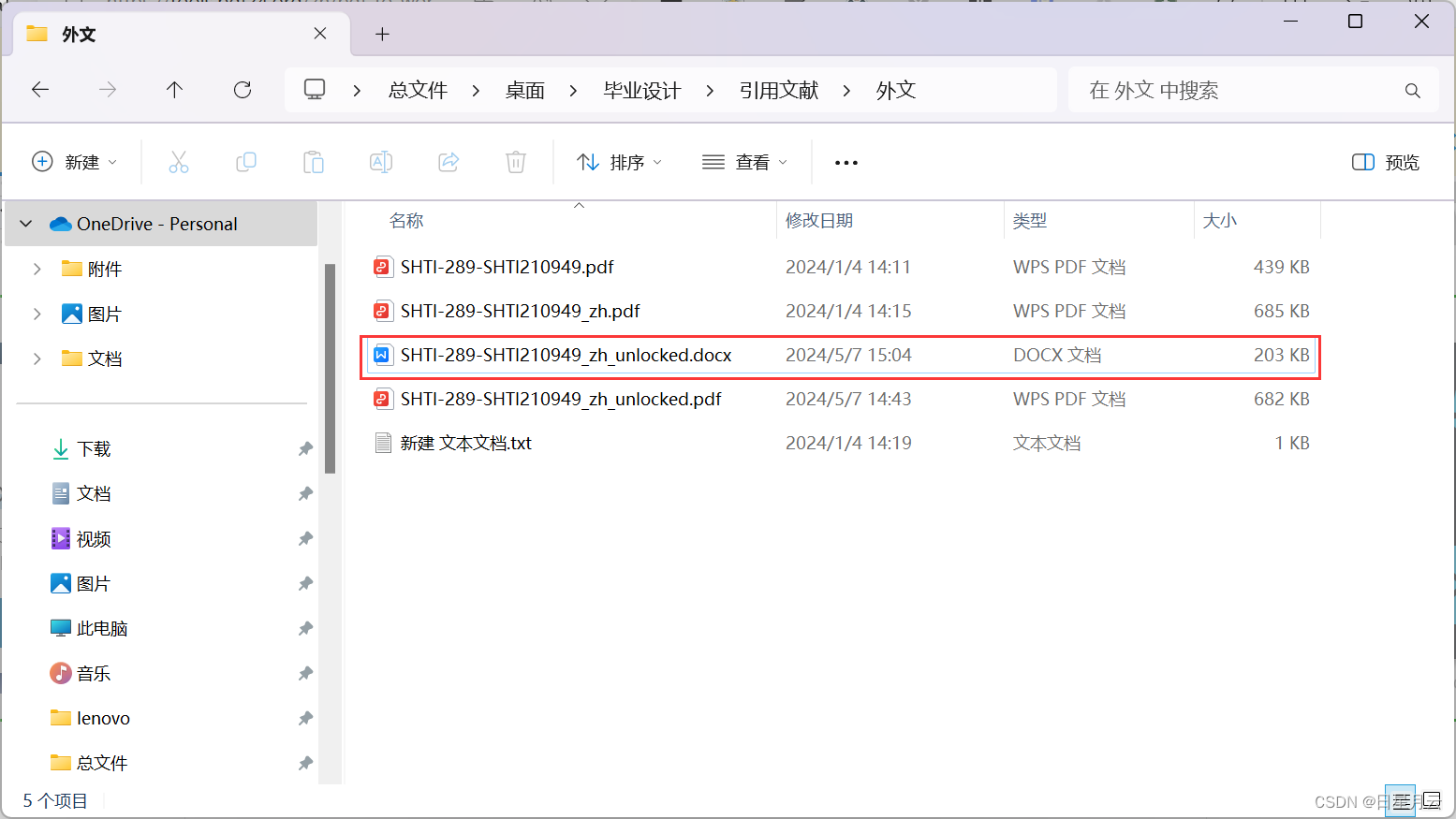This screenshot has width=1456, height=819.
Task: Add a new tab with plus button
Action: 382,35
